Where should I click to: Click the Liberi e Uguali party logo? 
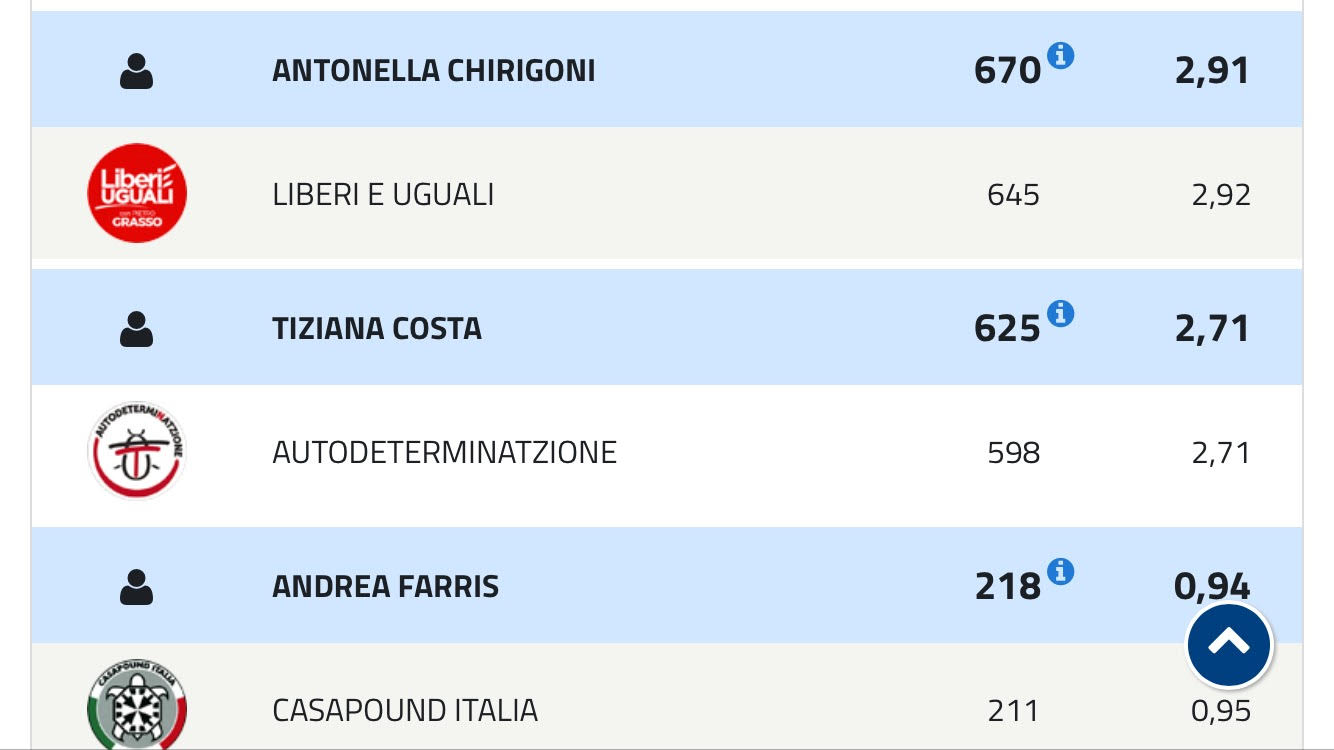tap(137, 193)
